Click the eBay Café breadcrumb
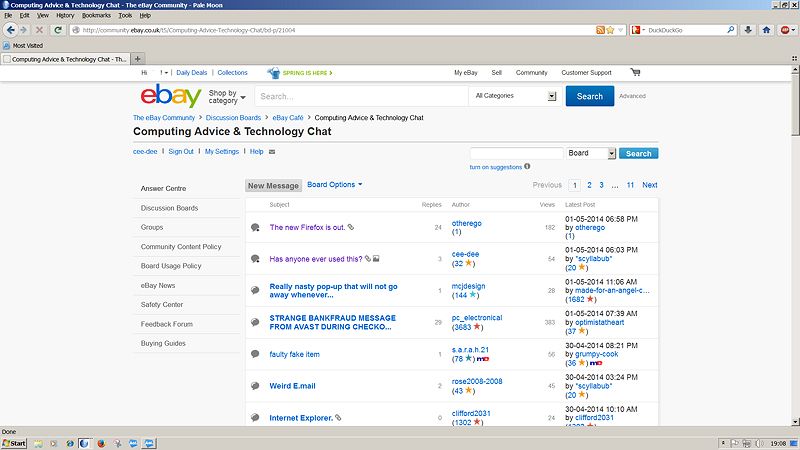Image resolution: width=800 pixels, height=450 pixels. [x=288, y=117]
